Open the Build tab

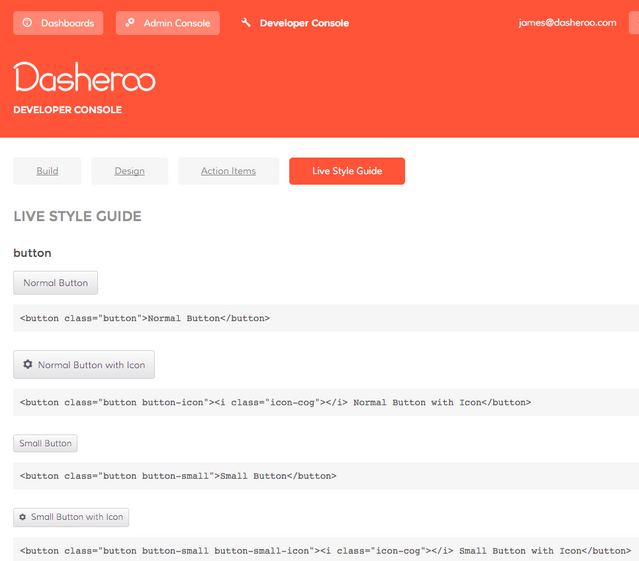[47, 171]
